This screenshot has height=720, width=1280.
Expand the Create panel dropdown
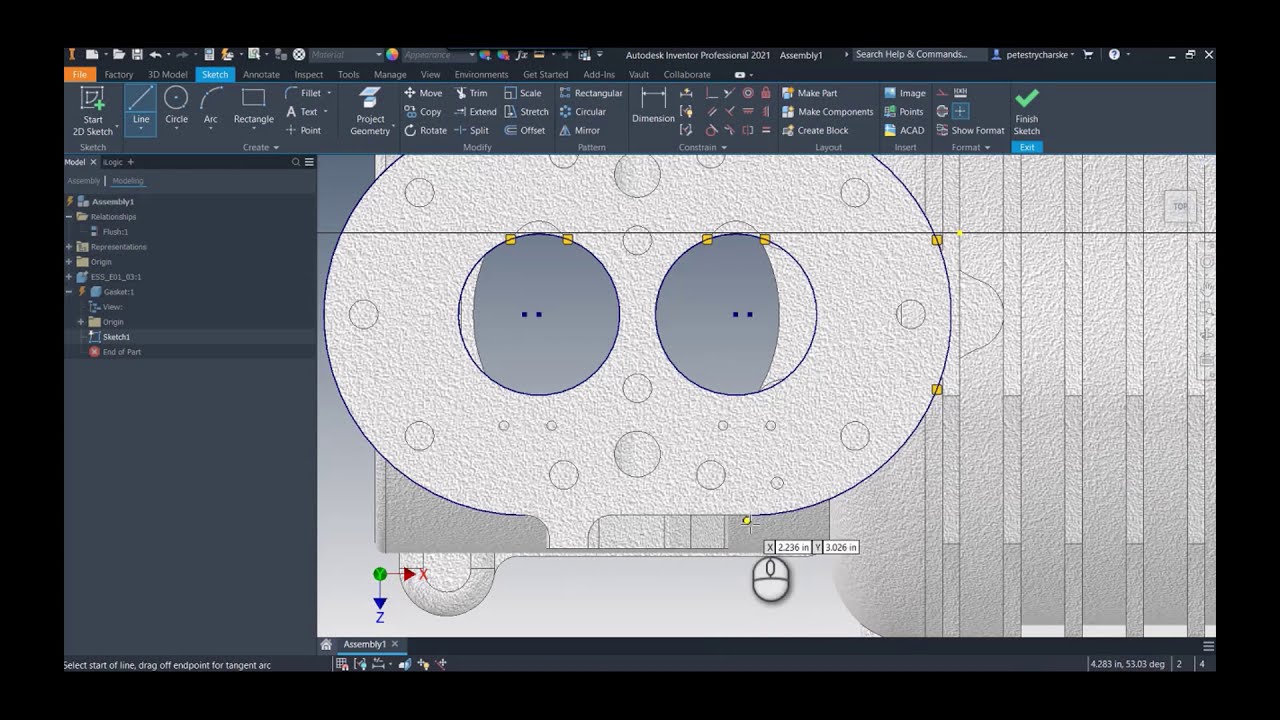[x=261, y=147]
